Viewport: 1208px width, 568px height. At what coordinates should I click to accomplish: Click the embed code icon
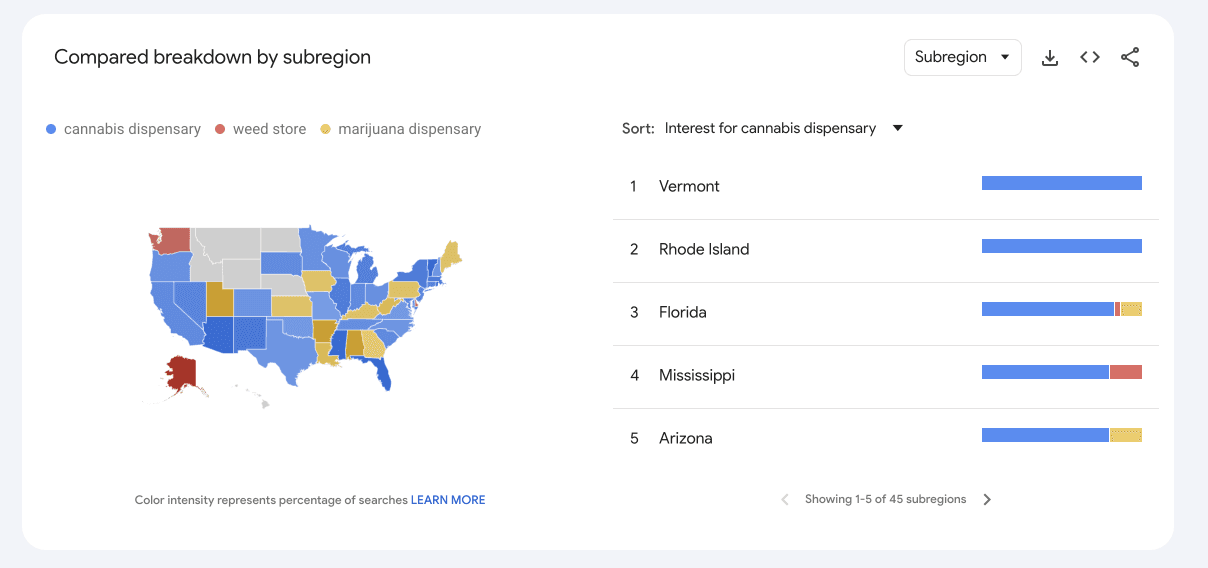pos(1090,58)
